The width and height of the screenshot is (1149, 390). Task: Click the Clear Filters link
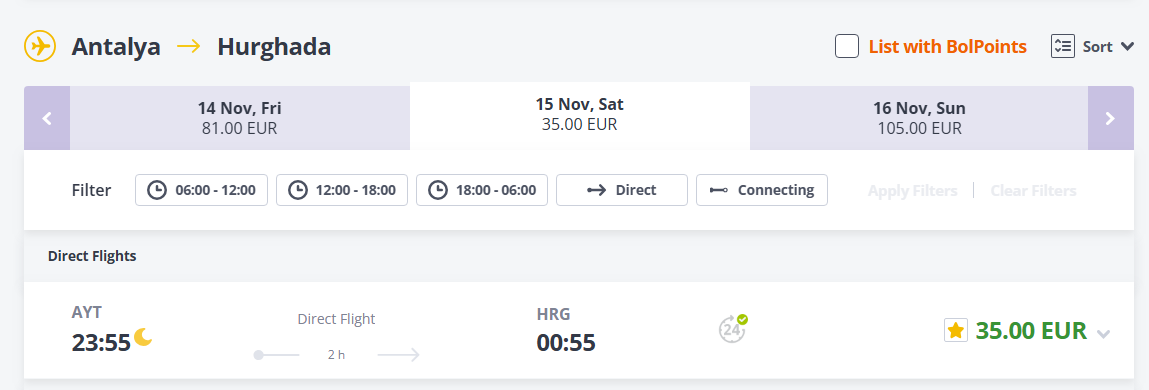(1033, 191)
